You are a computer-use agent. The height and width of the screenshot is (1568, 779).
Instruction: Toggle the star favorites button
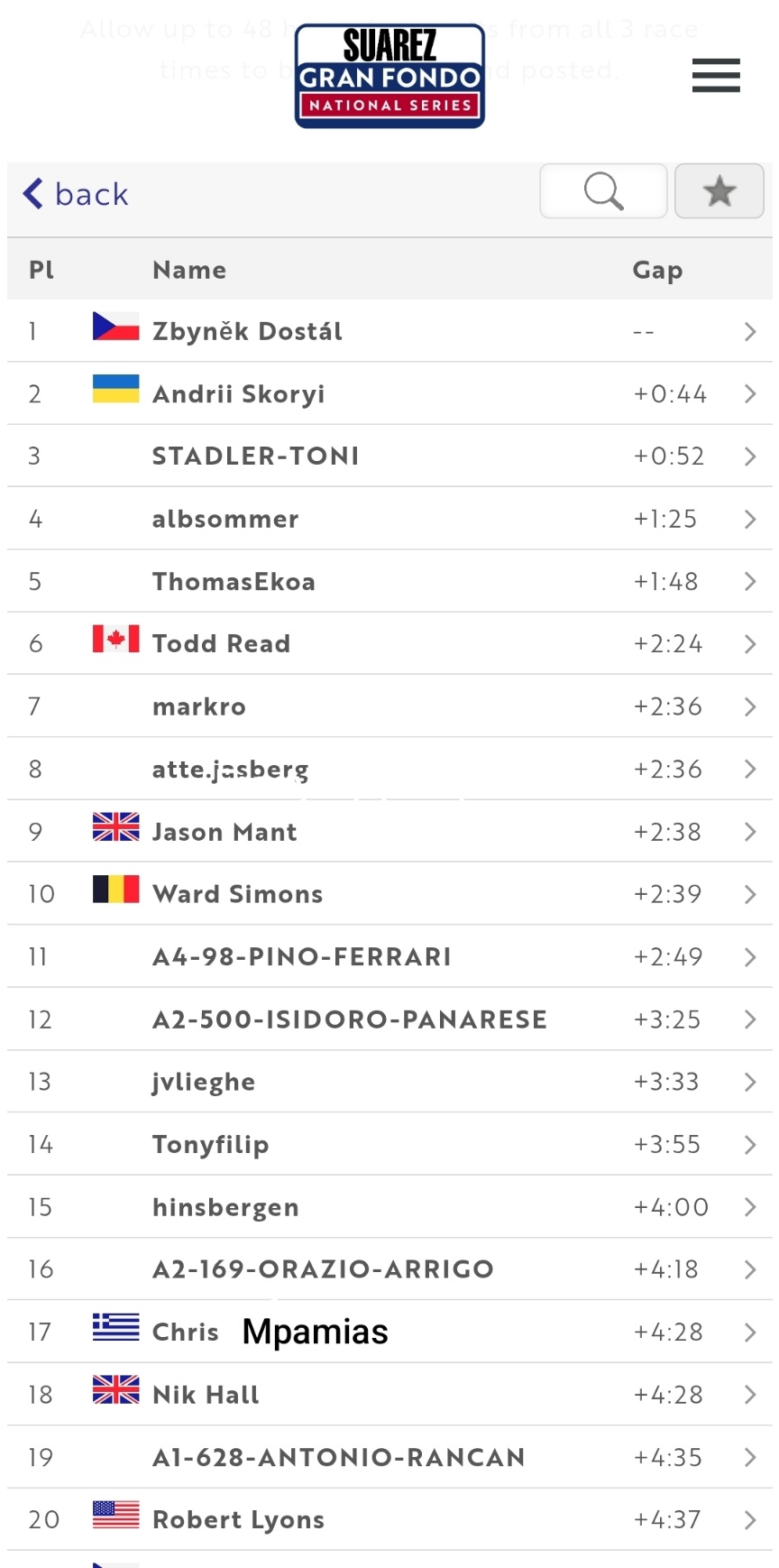point(719,191)
